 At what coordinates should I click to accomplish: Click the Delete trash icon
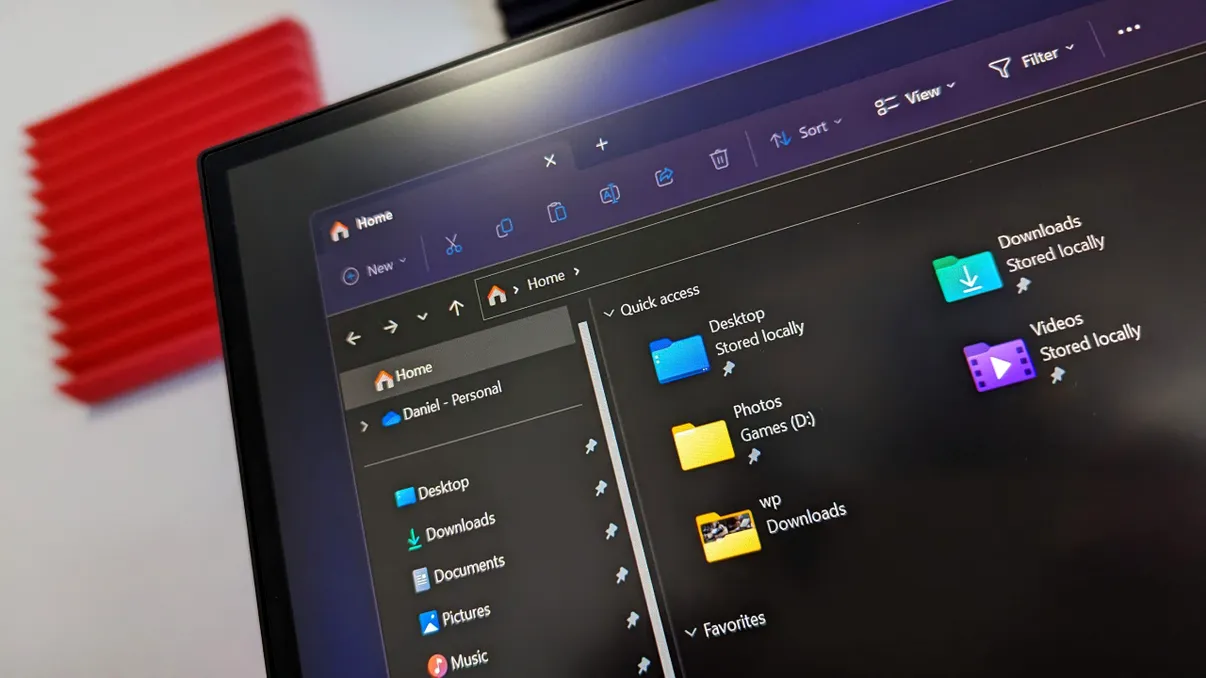pyautogui.click(x=721, y=160)
